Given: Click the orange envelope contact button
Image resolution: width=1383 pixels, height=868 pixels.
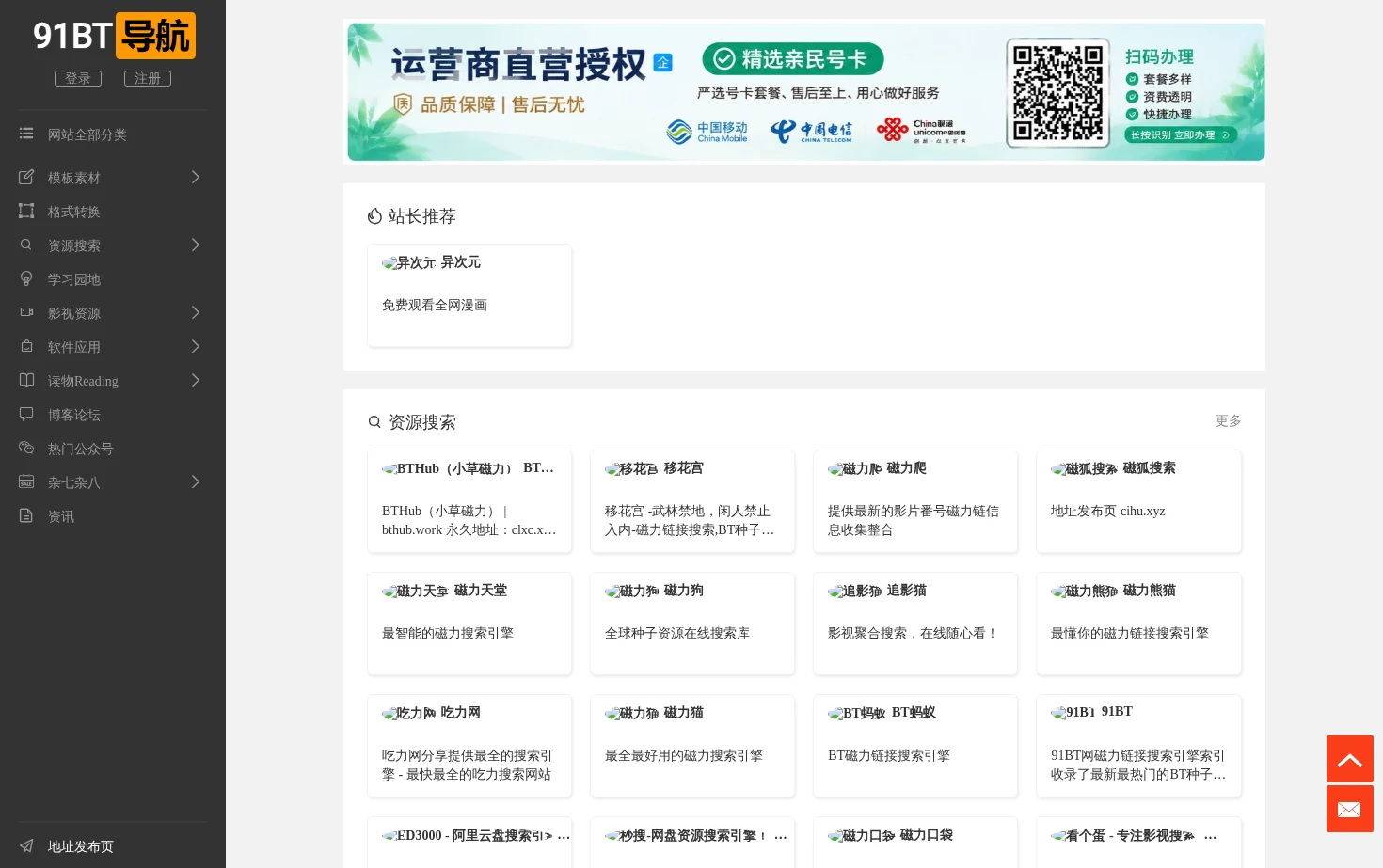Looking at the screenshot, I should point(1350,809).
